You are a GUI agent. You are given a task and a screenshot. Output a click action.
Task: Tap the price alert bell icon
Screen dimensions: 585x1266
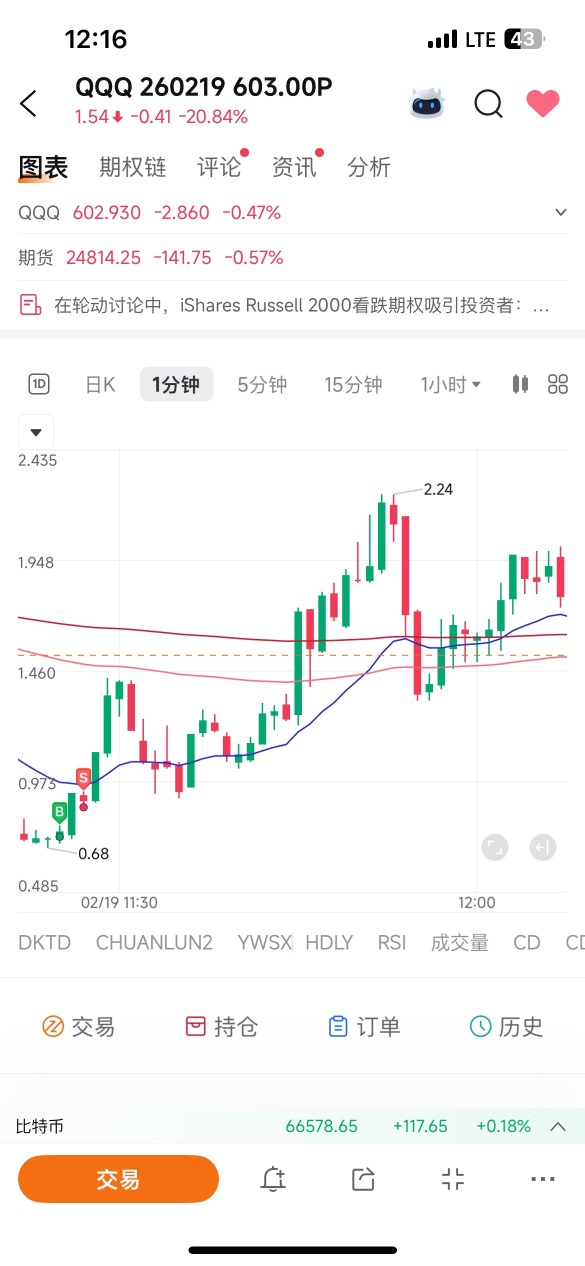pyautogui.click(x=273, y=1179)
